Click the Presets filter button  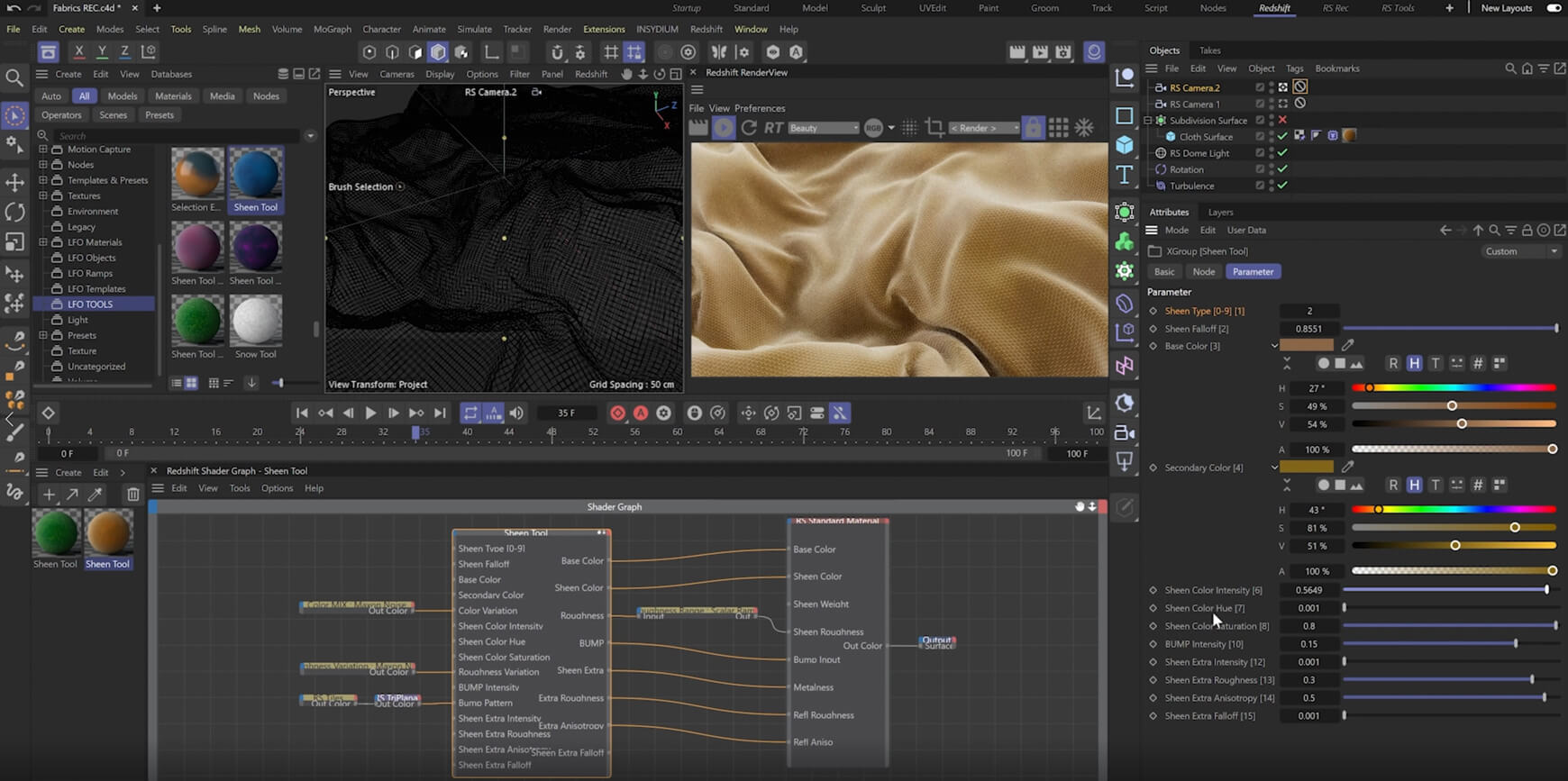coord(160,115)
